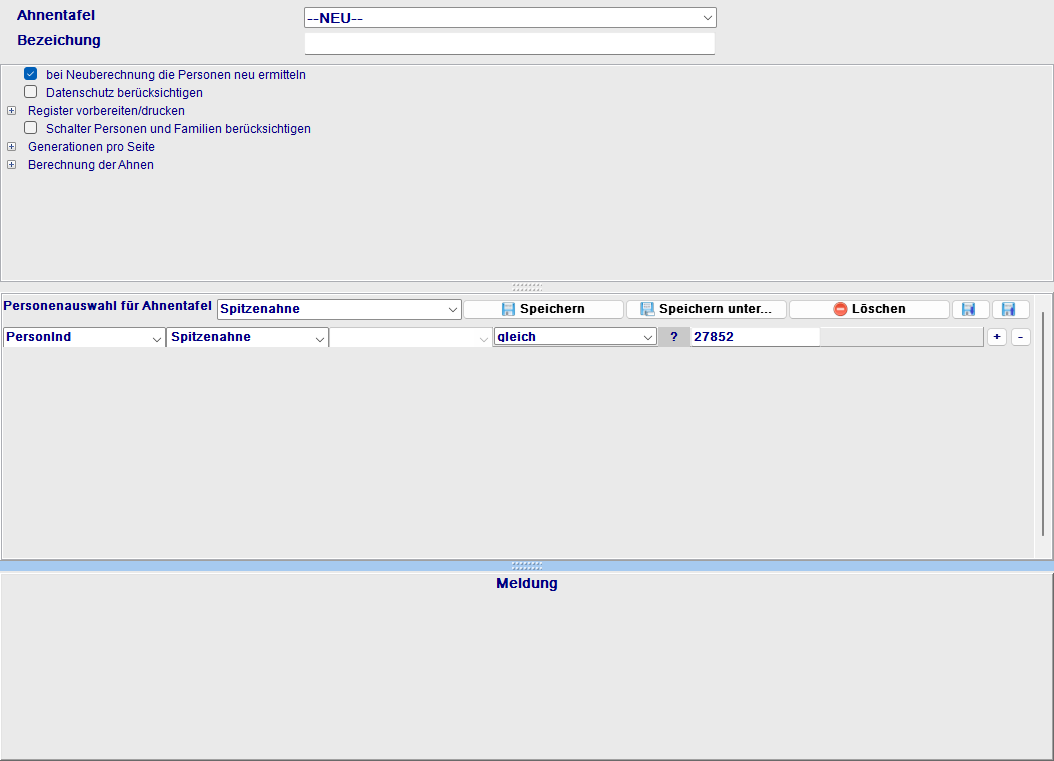Click Speichern unter to save as
Viewport: 1054px width, 761px height.
706,309
